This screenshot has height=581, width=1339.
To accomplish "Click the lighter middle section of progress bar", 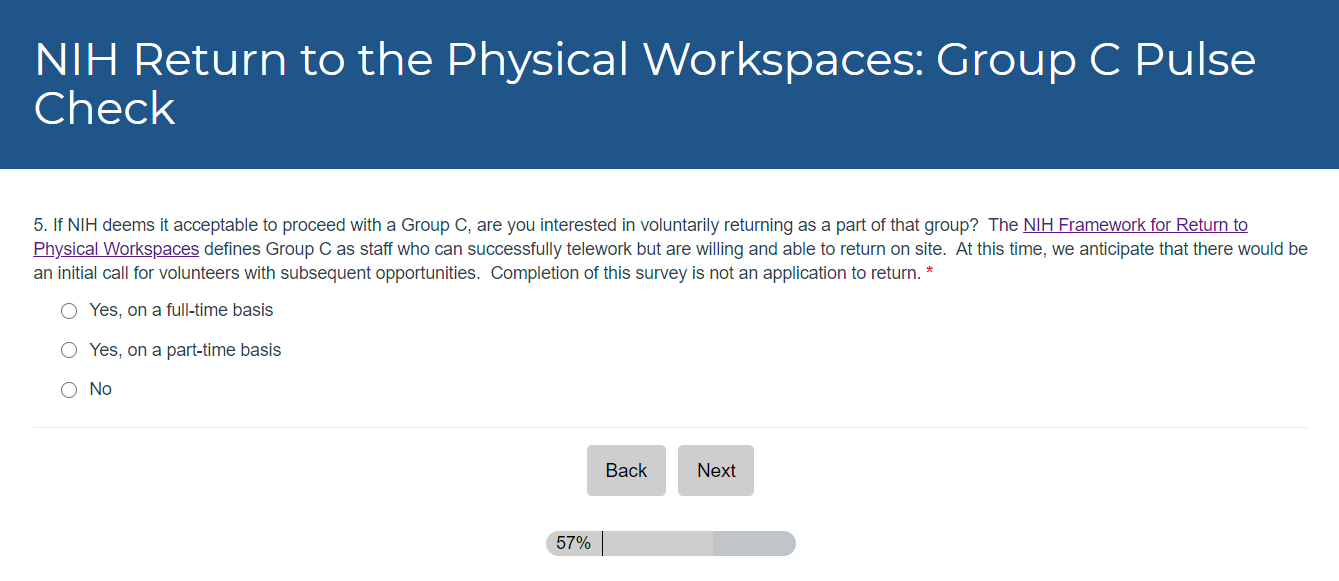I will point(658,543).
